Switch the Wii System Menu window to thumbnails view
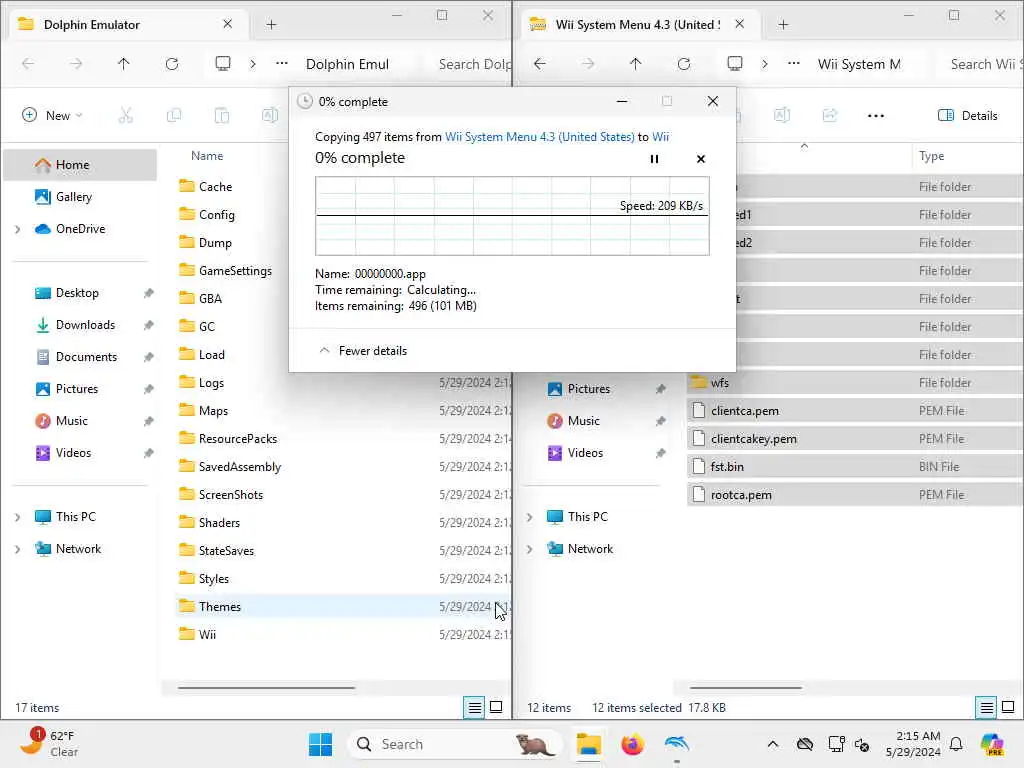The image size is (1024, 768). (x=1008, y=707)
